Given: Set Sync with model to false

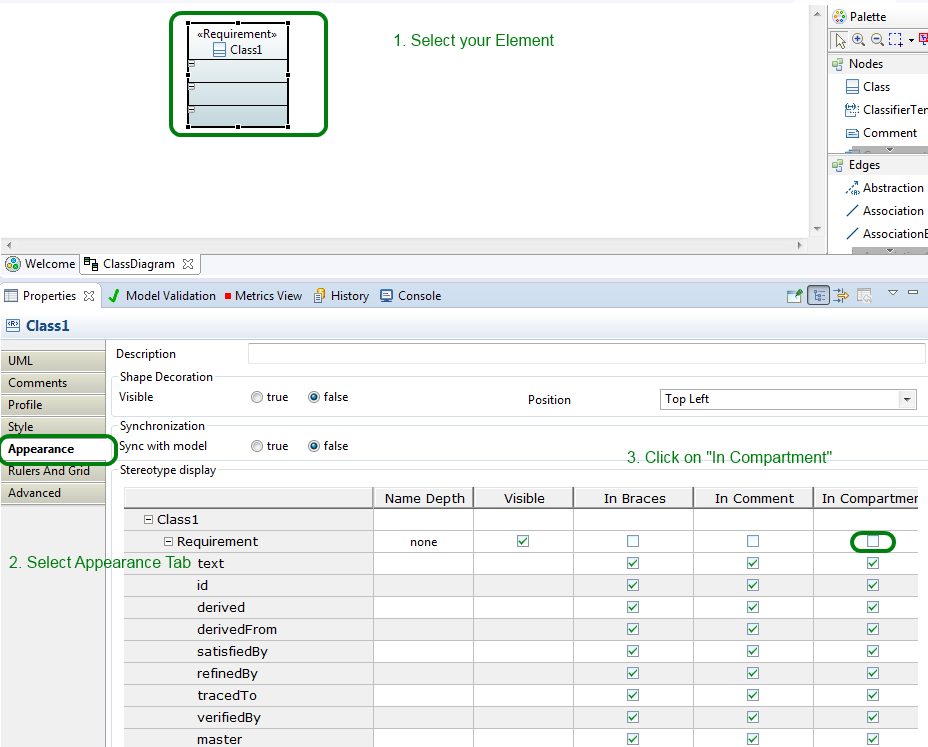Looking at the screenshot, I should point(314,446).
